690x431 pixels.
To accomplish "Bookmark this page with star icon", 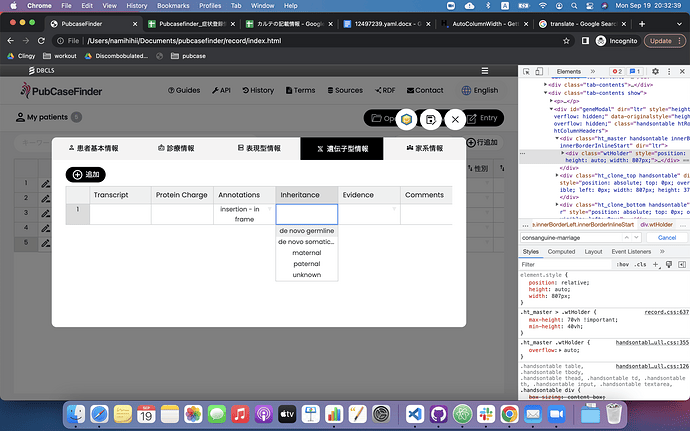I will (x=566, y=41).
